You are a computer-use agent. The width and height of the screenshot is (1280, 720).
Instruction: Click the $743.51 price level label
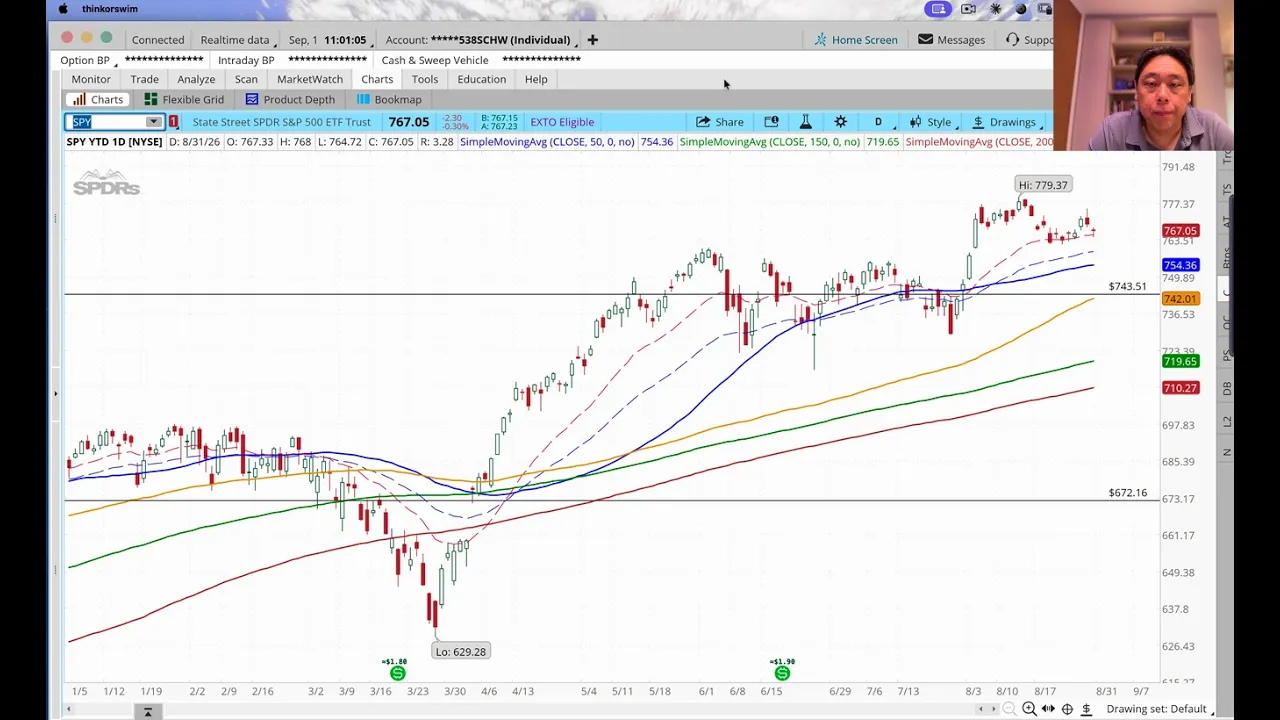click(x=1128, y=287)
